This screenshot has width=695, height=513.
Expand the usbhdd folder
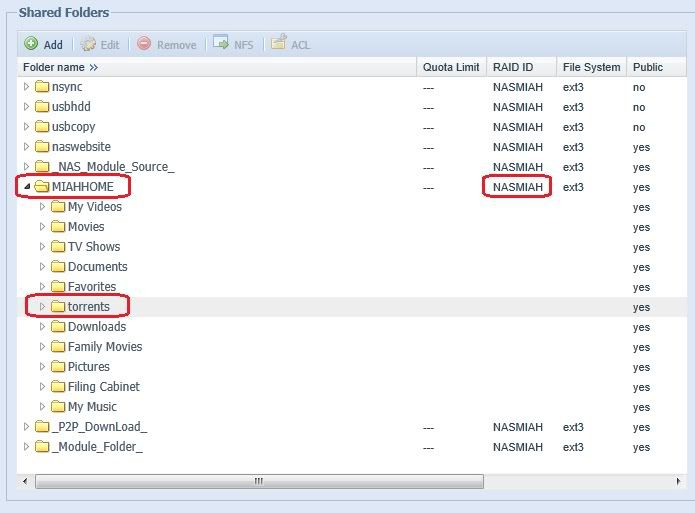point(26,106)
